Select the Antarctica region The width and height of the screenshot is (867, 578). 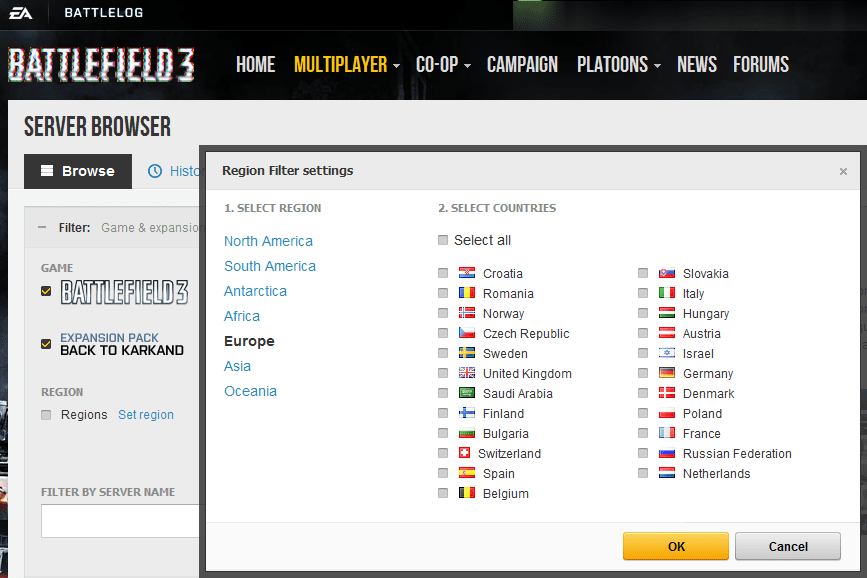coord(255,291)
